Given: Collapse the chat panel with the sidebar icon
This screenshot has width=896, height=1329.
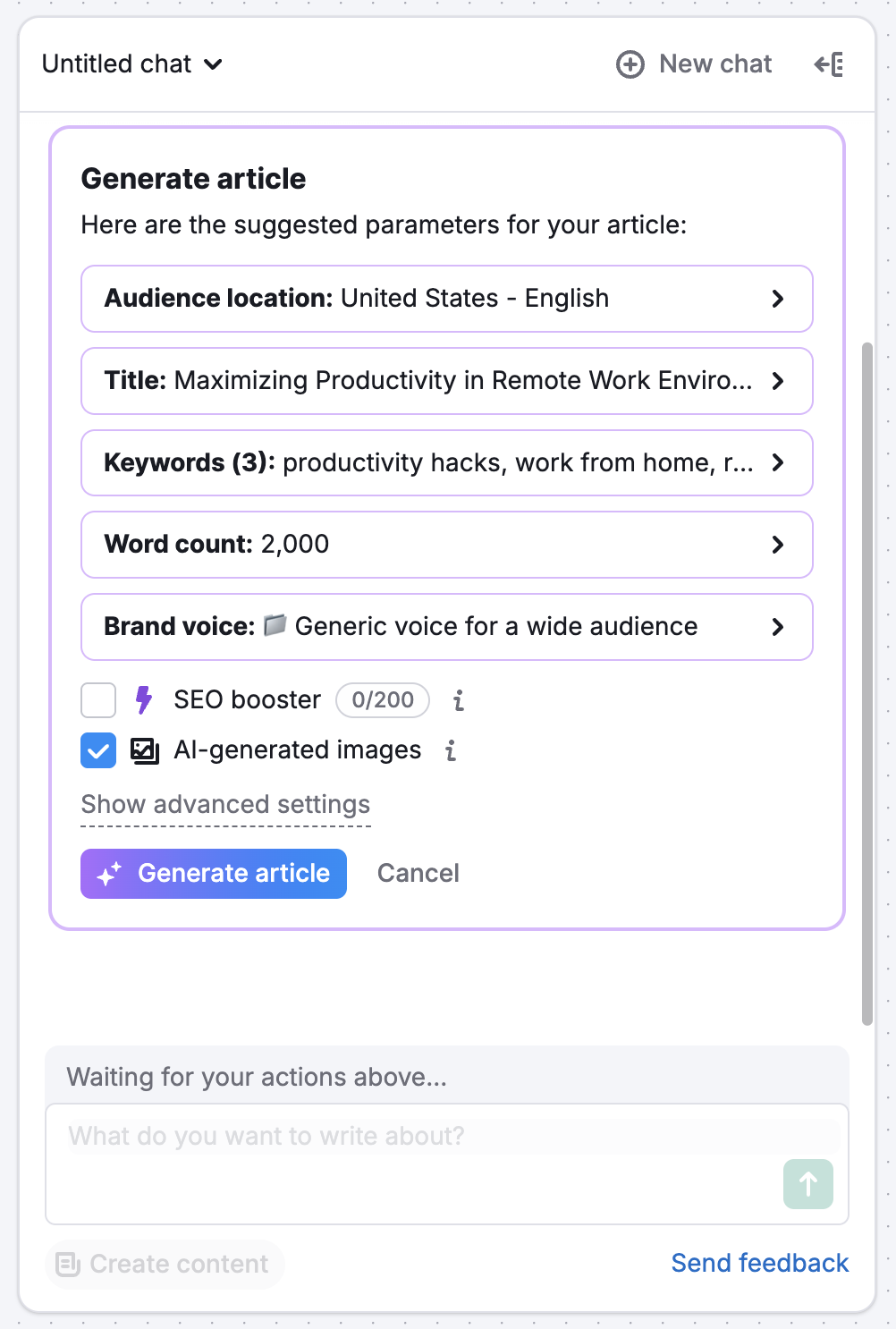Looking at the screenshot, I should pyautogui.click(x=828, y=64).
